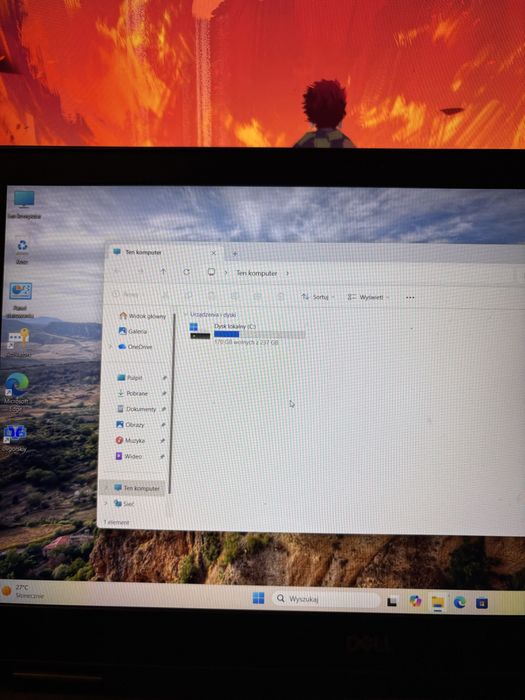
Task: Open Muzyka folder in sidebar
Action: click(130, 440)
